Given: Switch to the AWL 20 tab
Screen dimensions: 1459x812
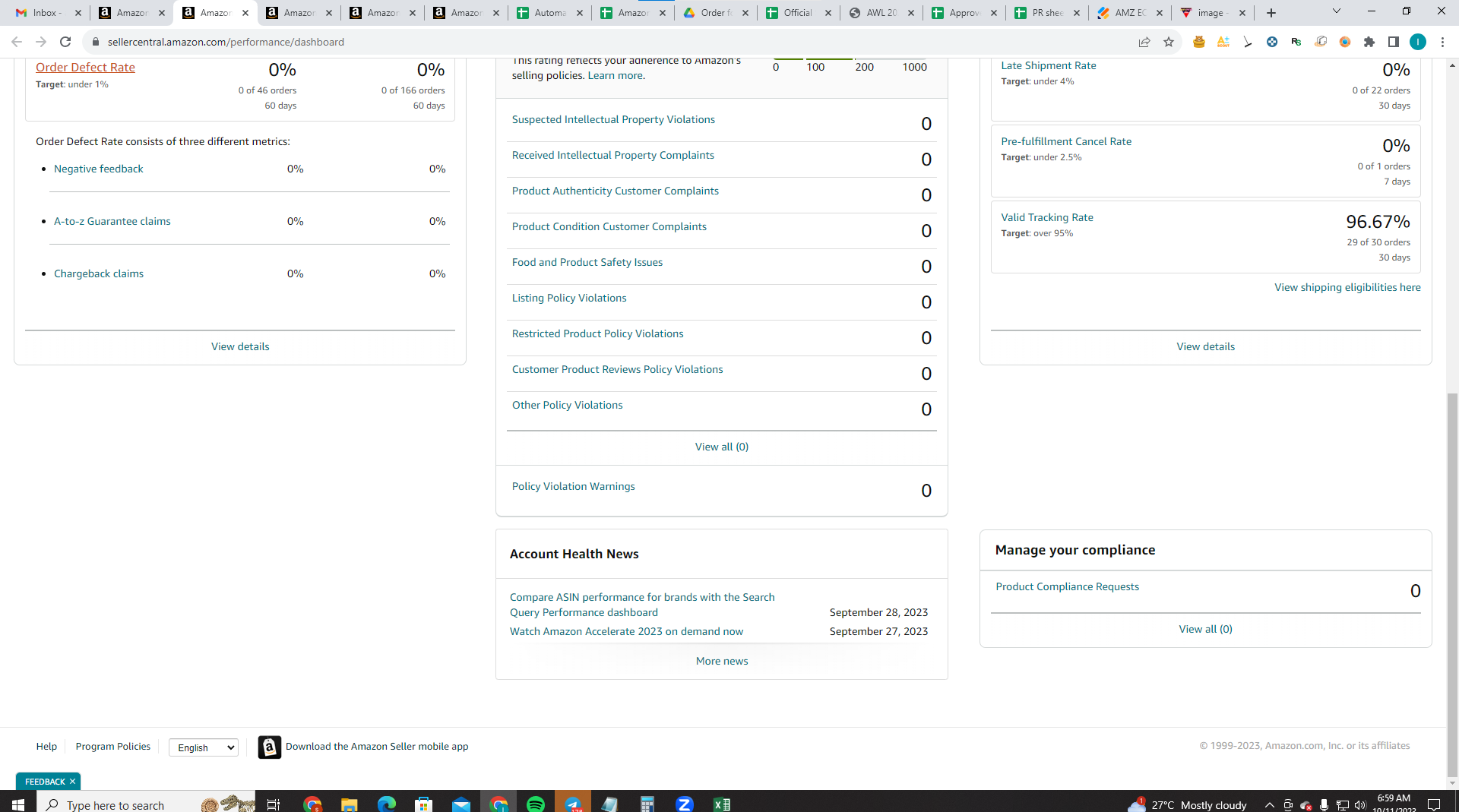Looking at the screenshot, I should tap(881, 13).
